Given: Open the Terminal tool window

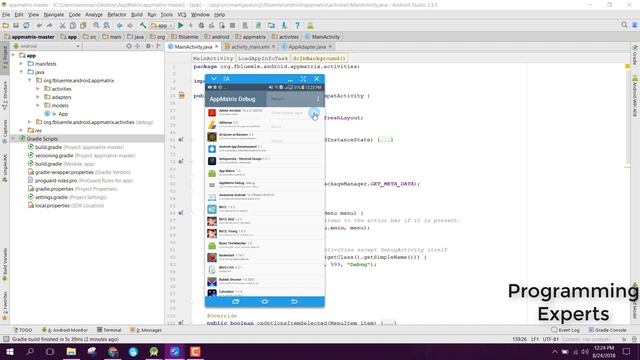Looking at the screenshot, I should 109,330.
